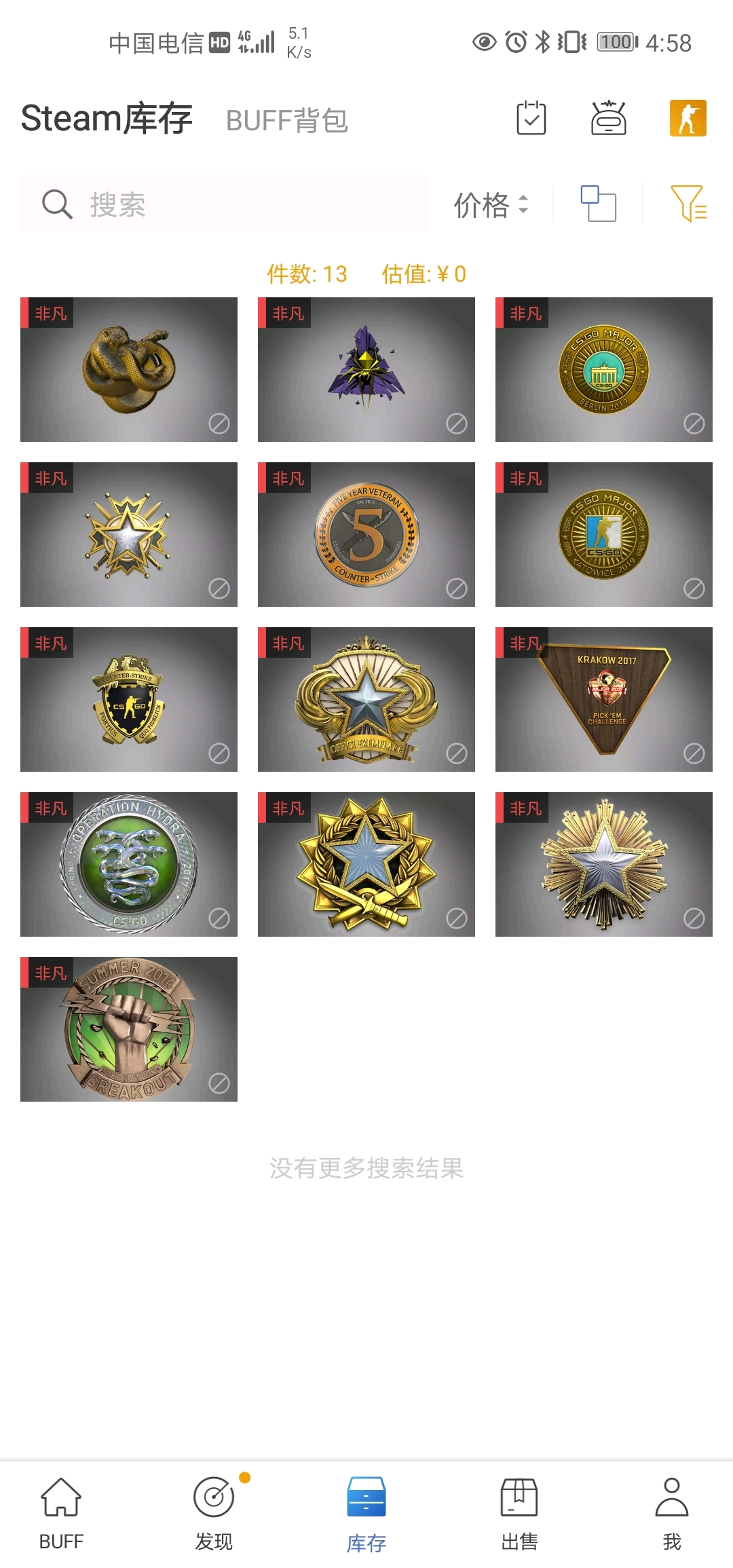Screen dimensions: 733x1568
Task: Select the Summer 2014 Breakout coin
Action: tap(129, 1029)
